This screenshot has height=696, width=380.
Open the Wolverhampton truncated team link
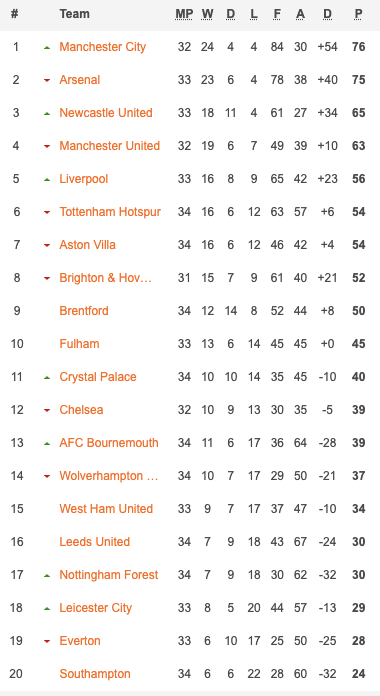(x=109, y=476)
